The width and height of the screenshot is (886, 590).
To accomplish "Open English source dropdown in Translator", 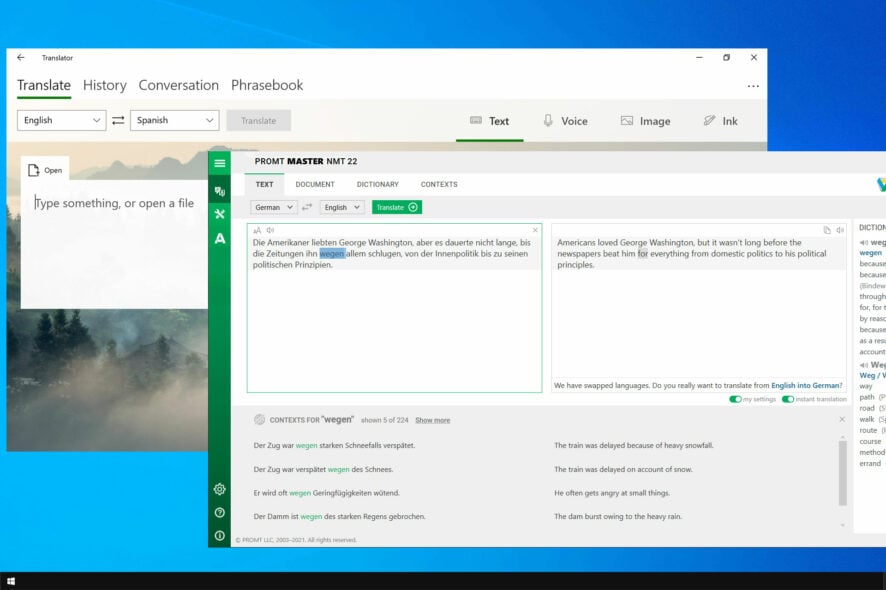I will click(62, 120).
